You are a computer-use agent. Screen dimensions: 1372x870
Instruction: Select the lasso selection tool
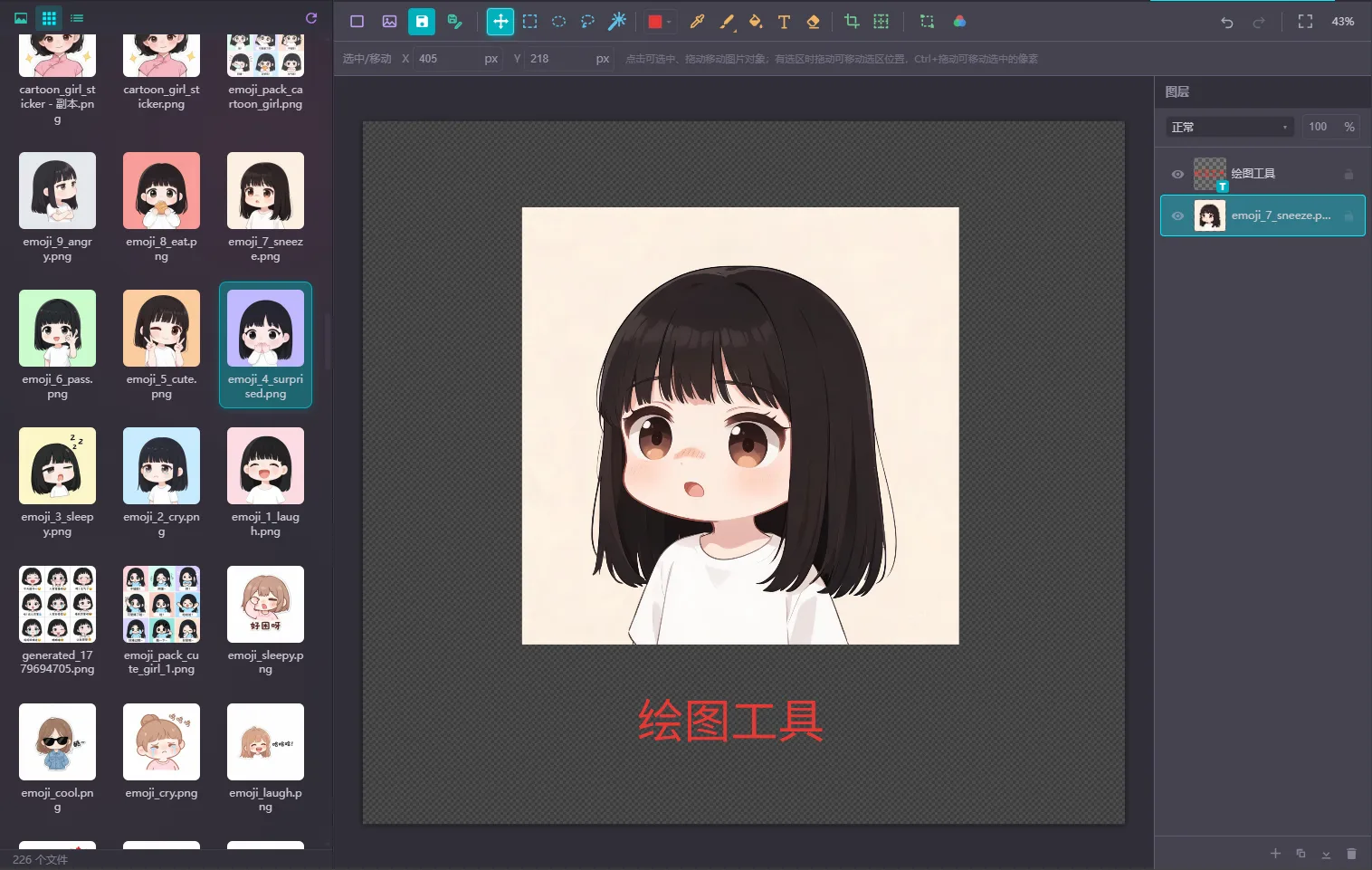tap(588, 22)
